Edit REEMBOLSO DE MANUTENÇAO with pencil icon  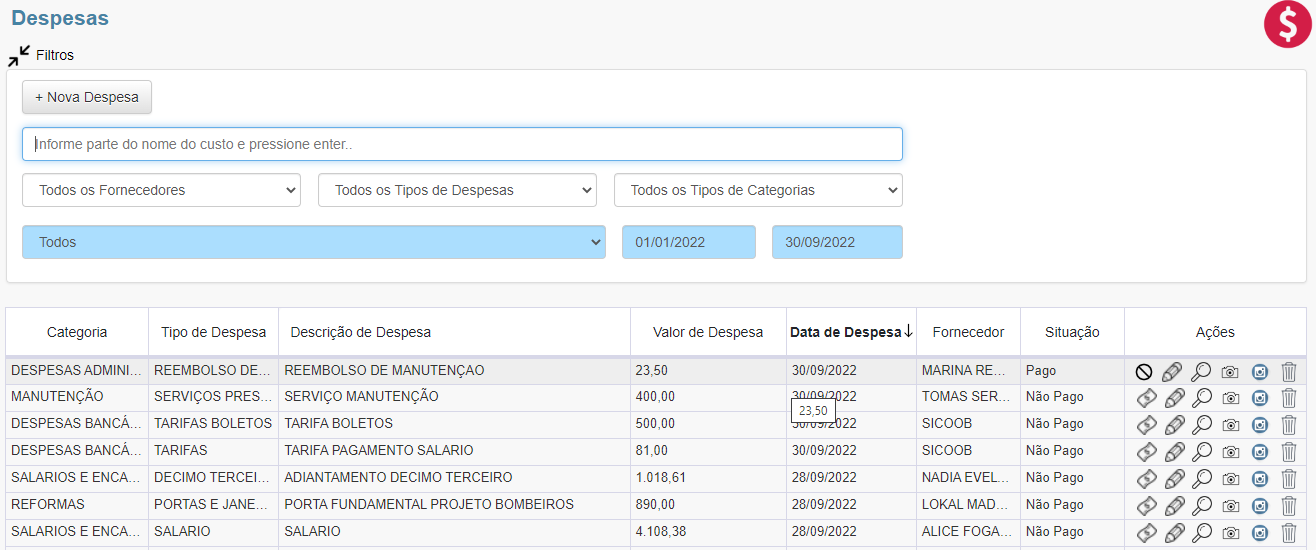tap(1172, 371)
